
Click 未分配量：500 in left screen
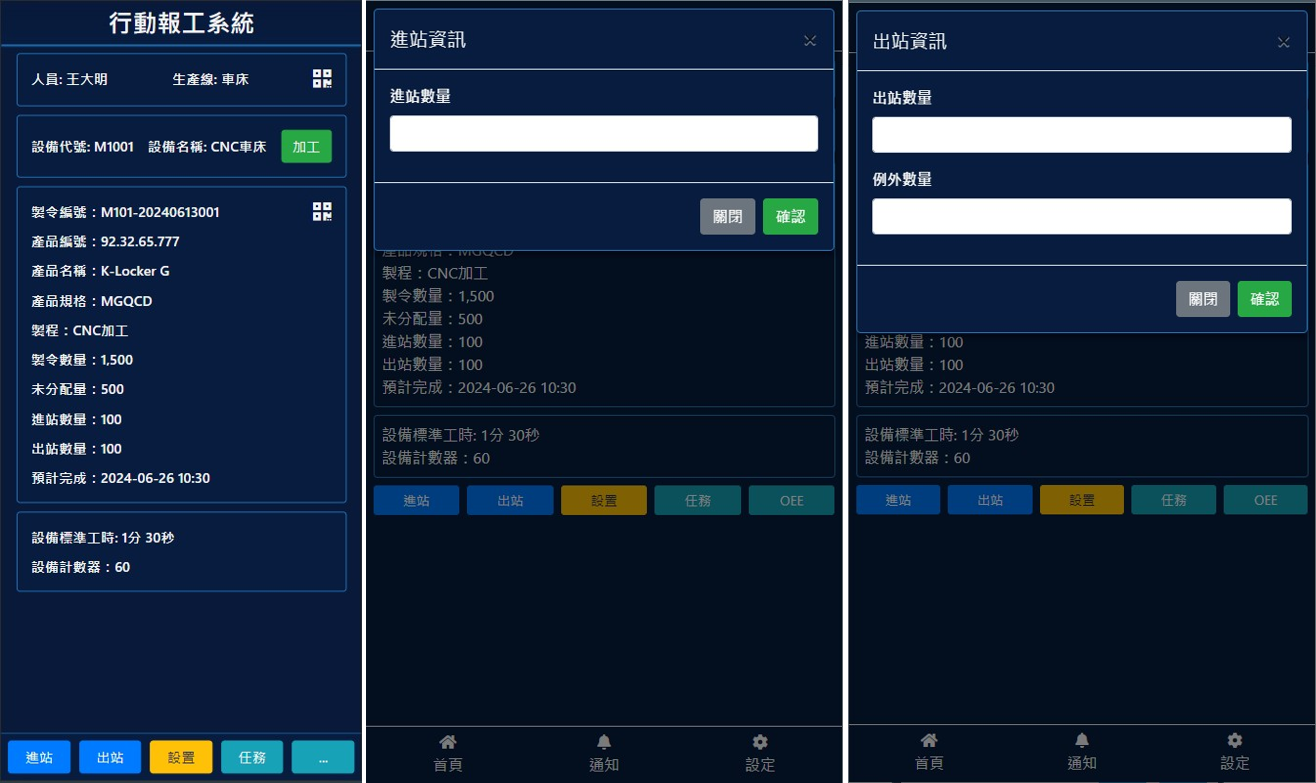pos(78,389)
